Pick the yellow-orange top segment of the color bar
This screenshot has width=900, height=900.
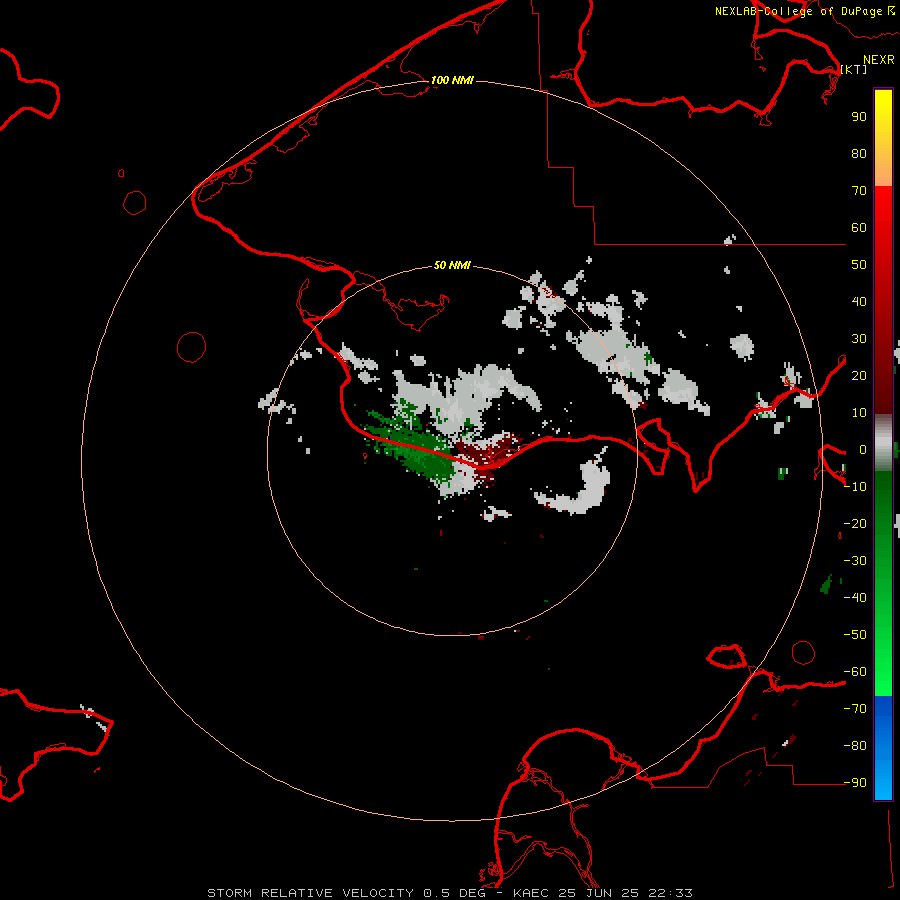(883, 138)
